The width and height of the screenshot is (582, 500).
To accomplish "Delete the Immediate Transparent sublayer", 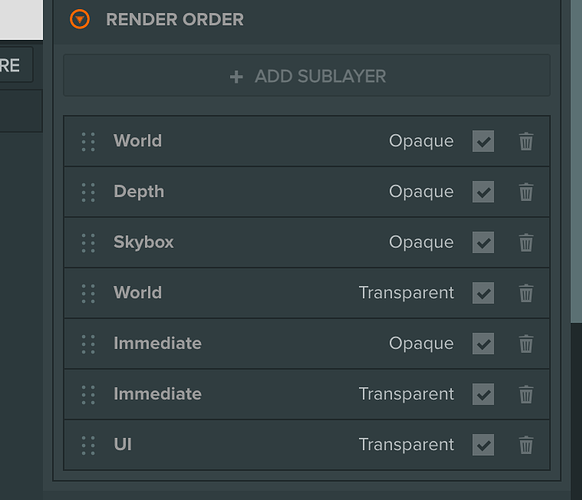I will tap(526, 394).
